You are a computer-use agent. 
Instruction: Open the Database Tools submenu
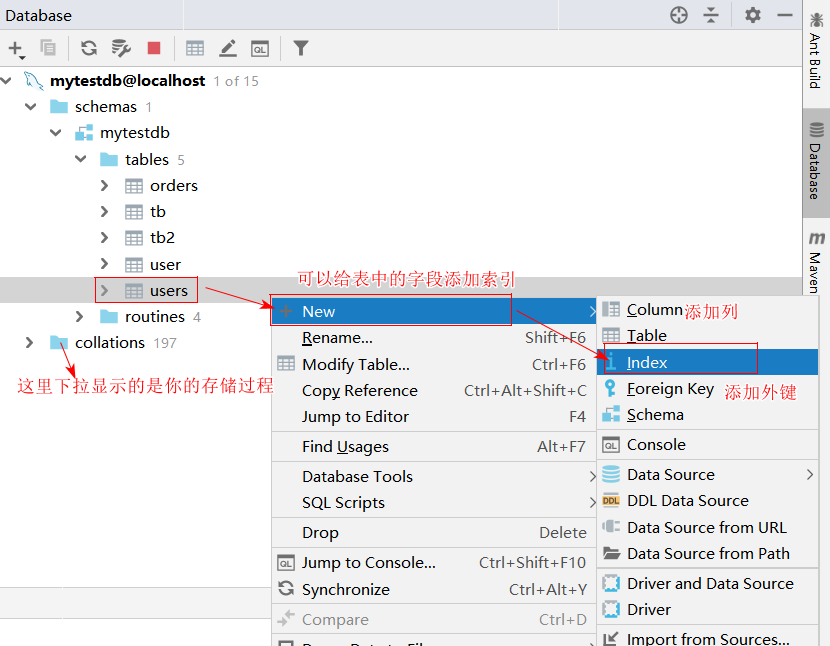pos(434,477)
